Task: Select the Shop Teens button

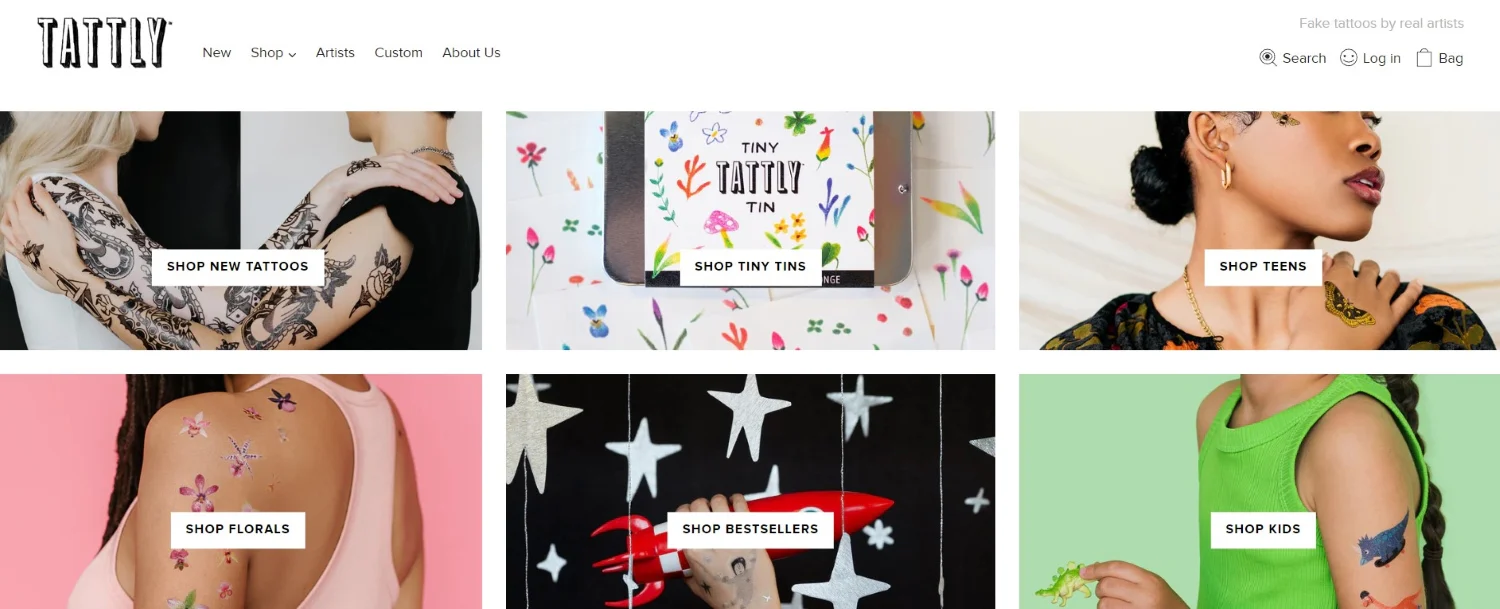Action: 1262,266
